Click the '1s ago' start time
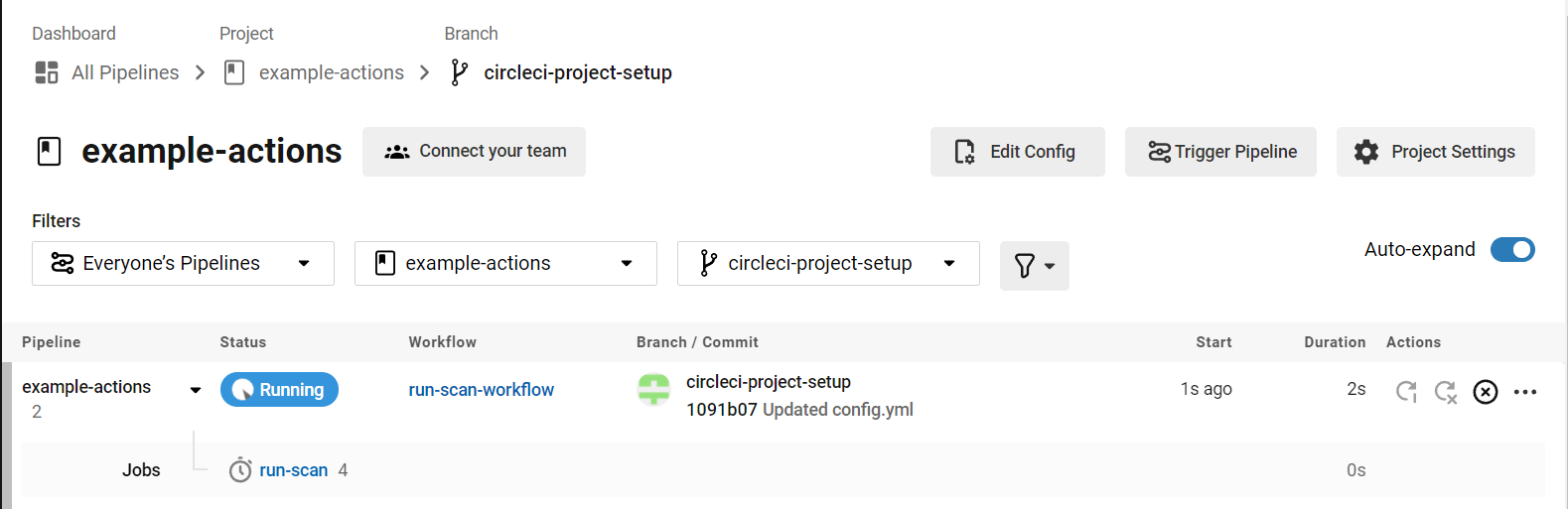Viewport: 1568px width, 509px height. coord(1207,389)
